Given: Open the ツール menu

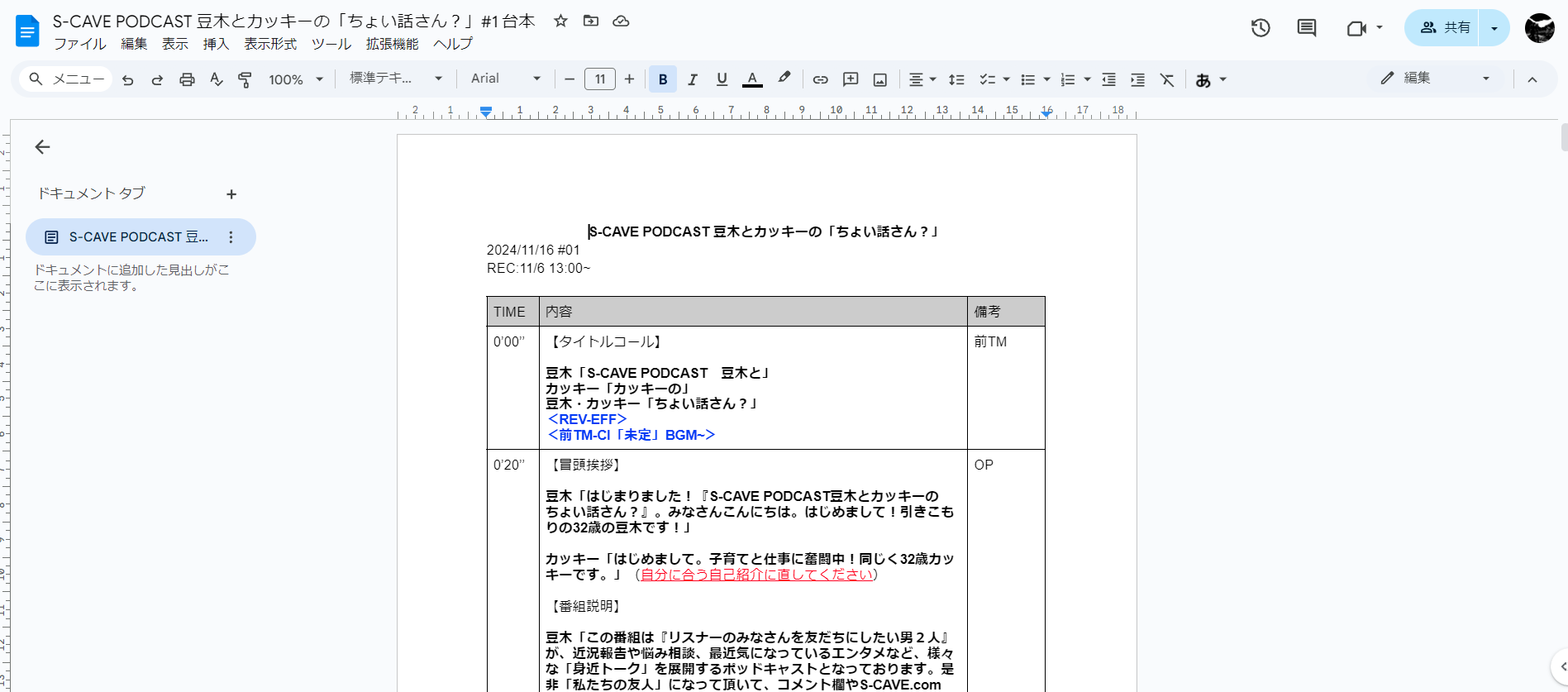Looking at the screenshot, I should pyautogui.click(x=331, y=44).
